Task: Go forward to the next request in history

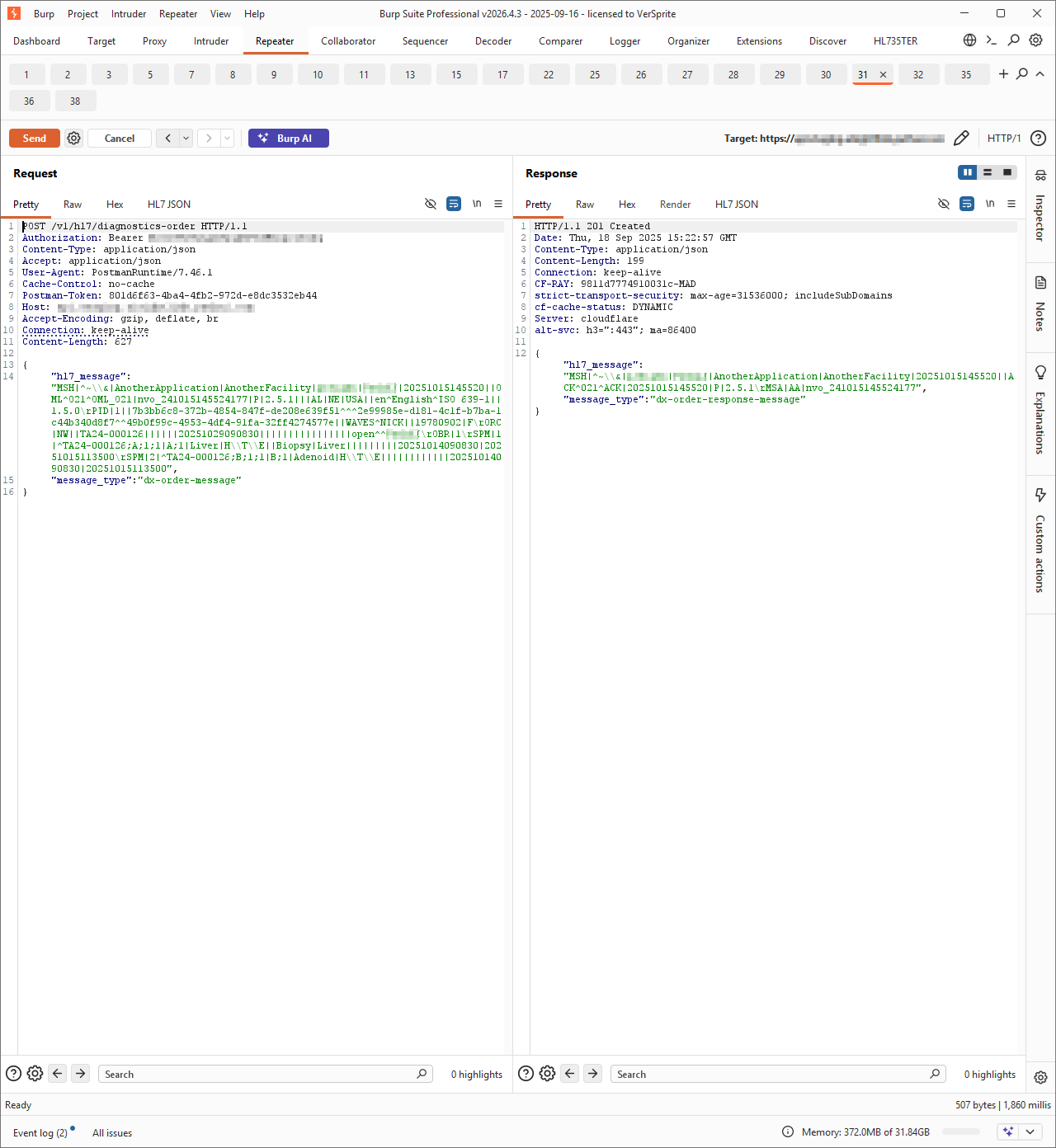Action: point(209,139)
